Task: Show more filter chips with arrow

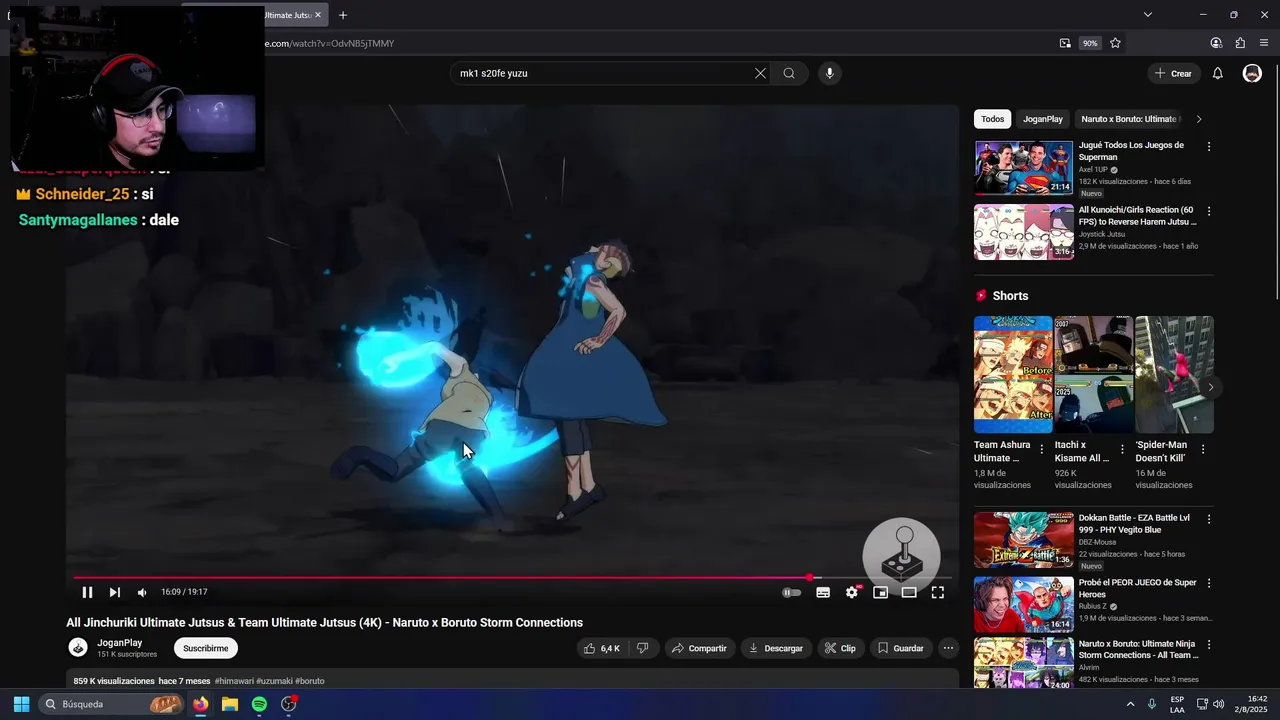Action: [x=1199, y=119]
